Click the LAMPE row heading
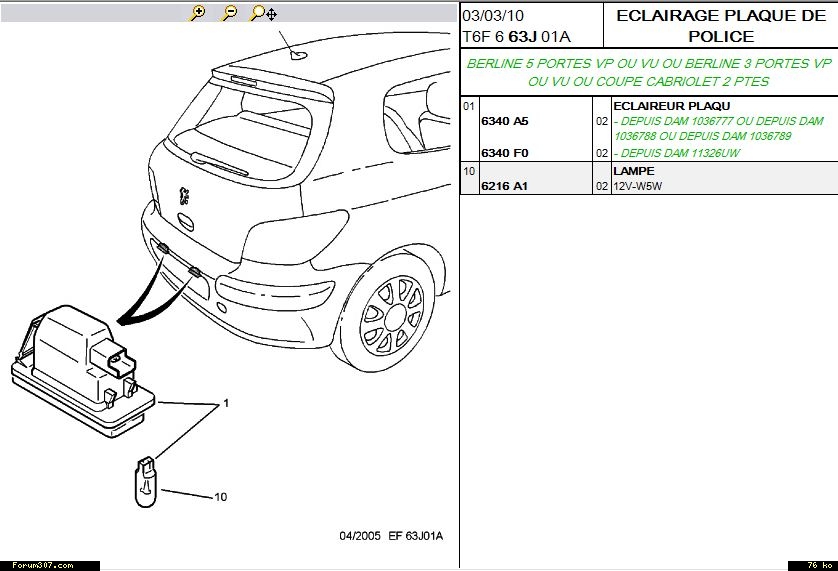The height and width of the screenshot is (571, 838). pos(633,171)
